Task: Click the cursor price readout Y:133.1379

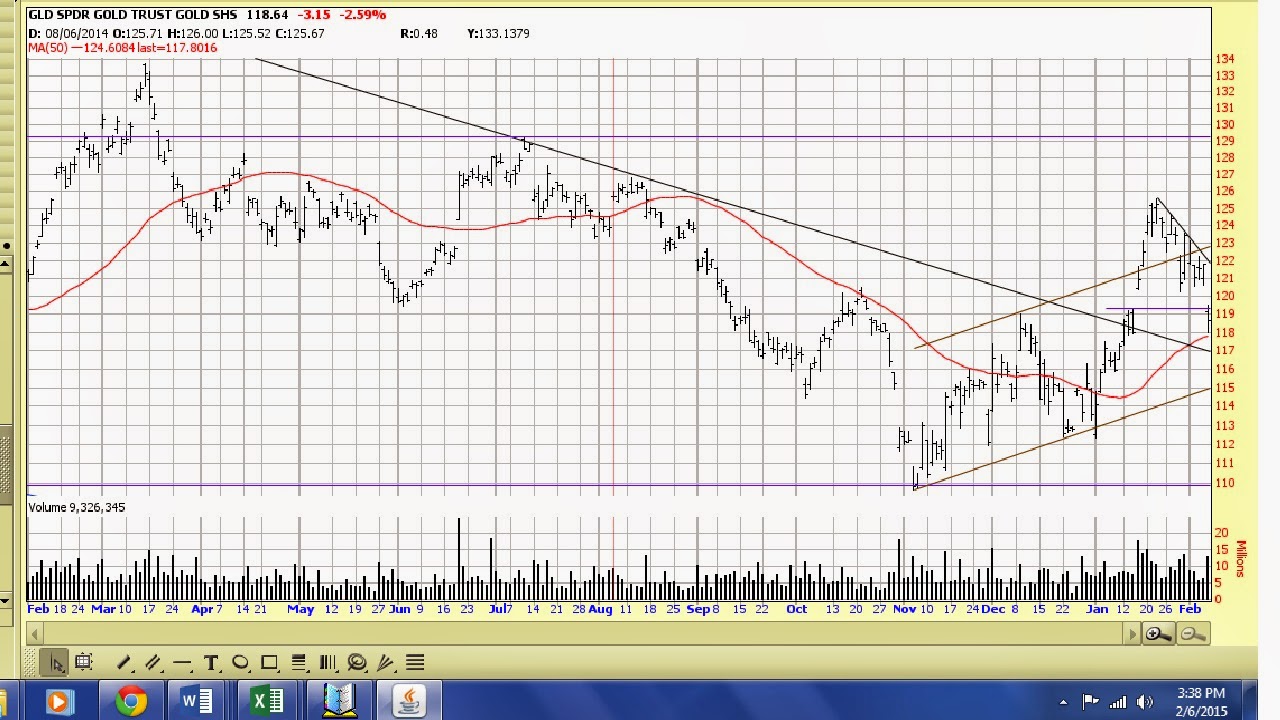Action: click(x=498, y=33)
